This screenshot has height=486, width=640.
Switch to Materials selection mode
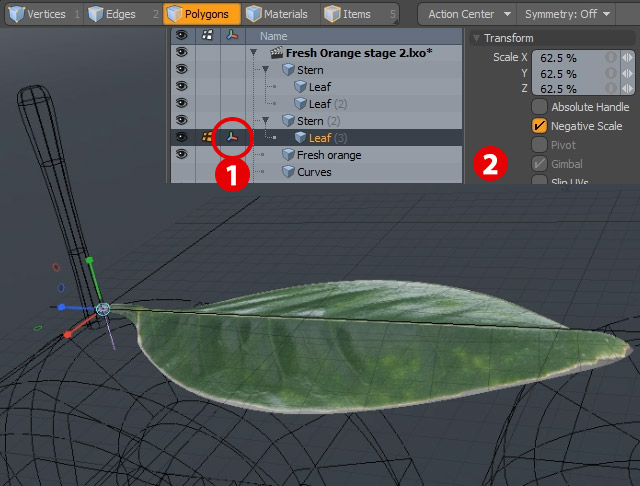[281, 14]
